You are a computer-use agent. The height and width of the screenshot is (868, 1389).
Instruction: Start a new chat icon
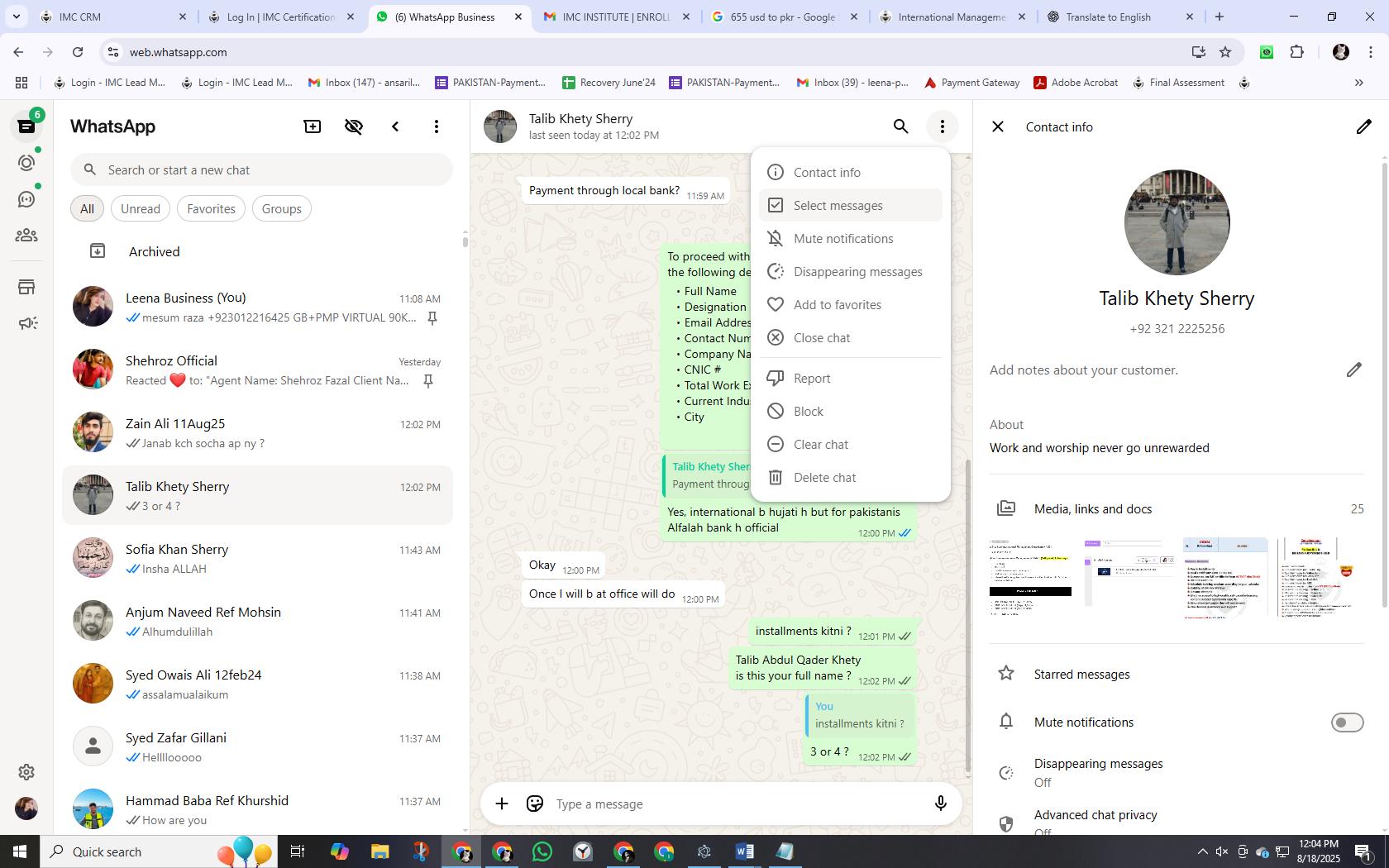point(313,126)
